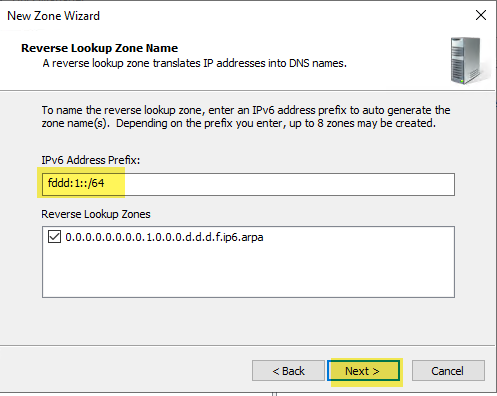Return to previous page using < Back
This screenshot has height=396, width=497.
288,371
